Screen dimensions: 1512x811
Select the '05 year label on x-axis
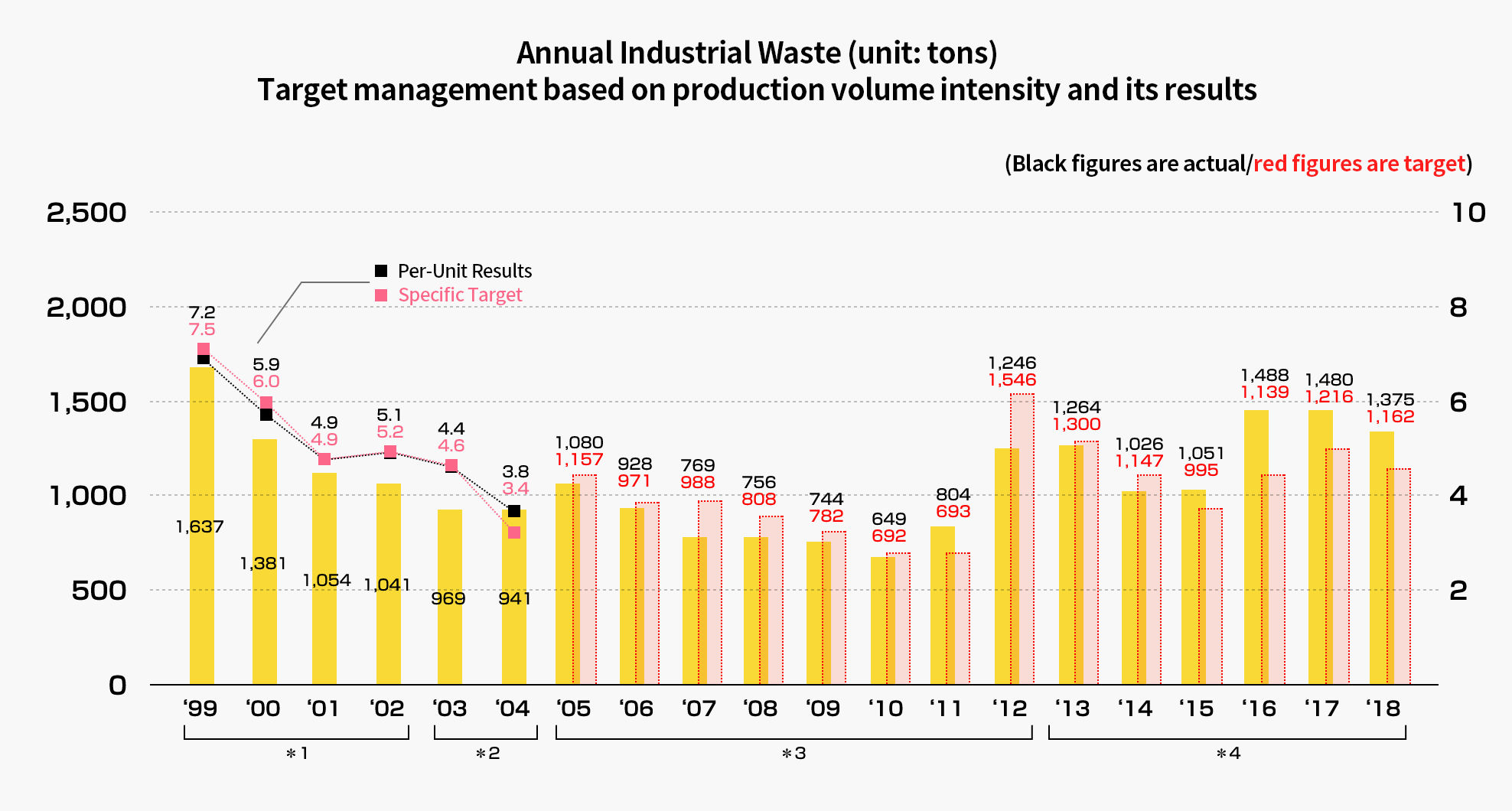(574, 708)
